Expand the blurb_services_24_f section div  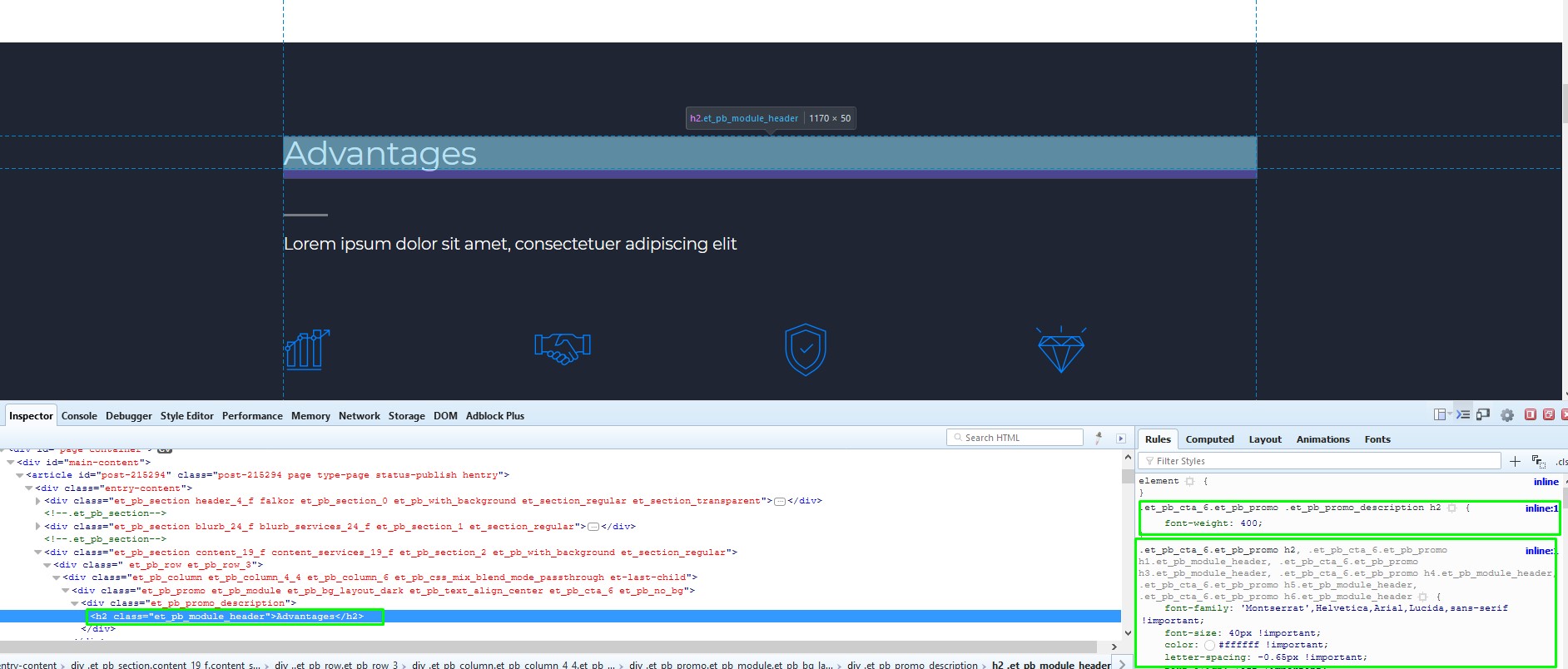38,527
